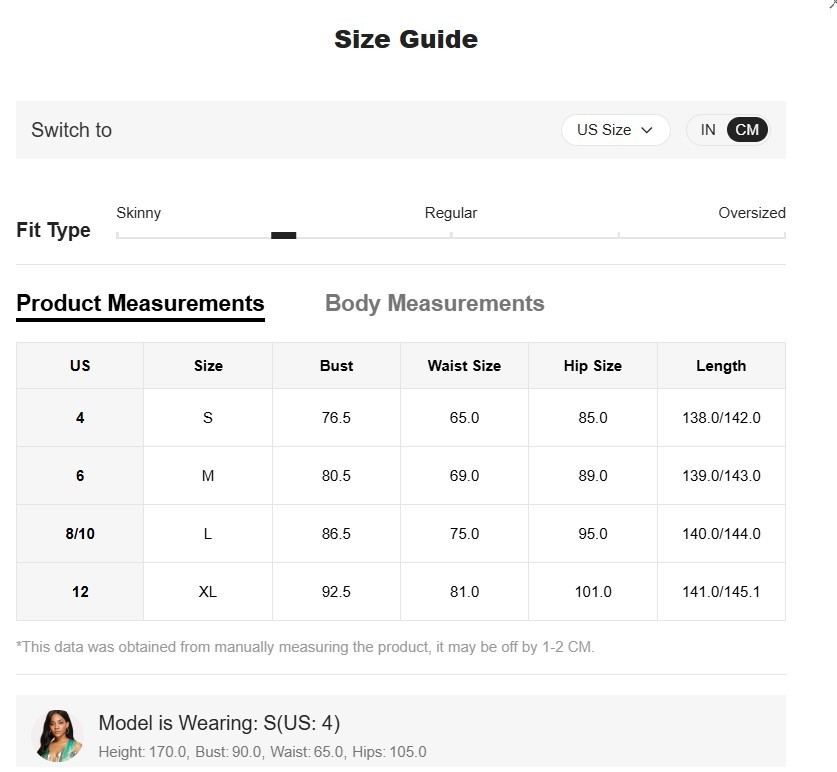Click the manual measurement disclaimer note
The height and width of the screenshot is (772, 837).
tap(305, 647)
